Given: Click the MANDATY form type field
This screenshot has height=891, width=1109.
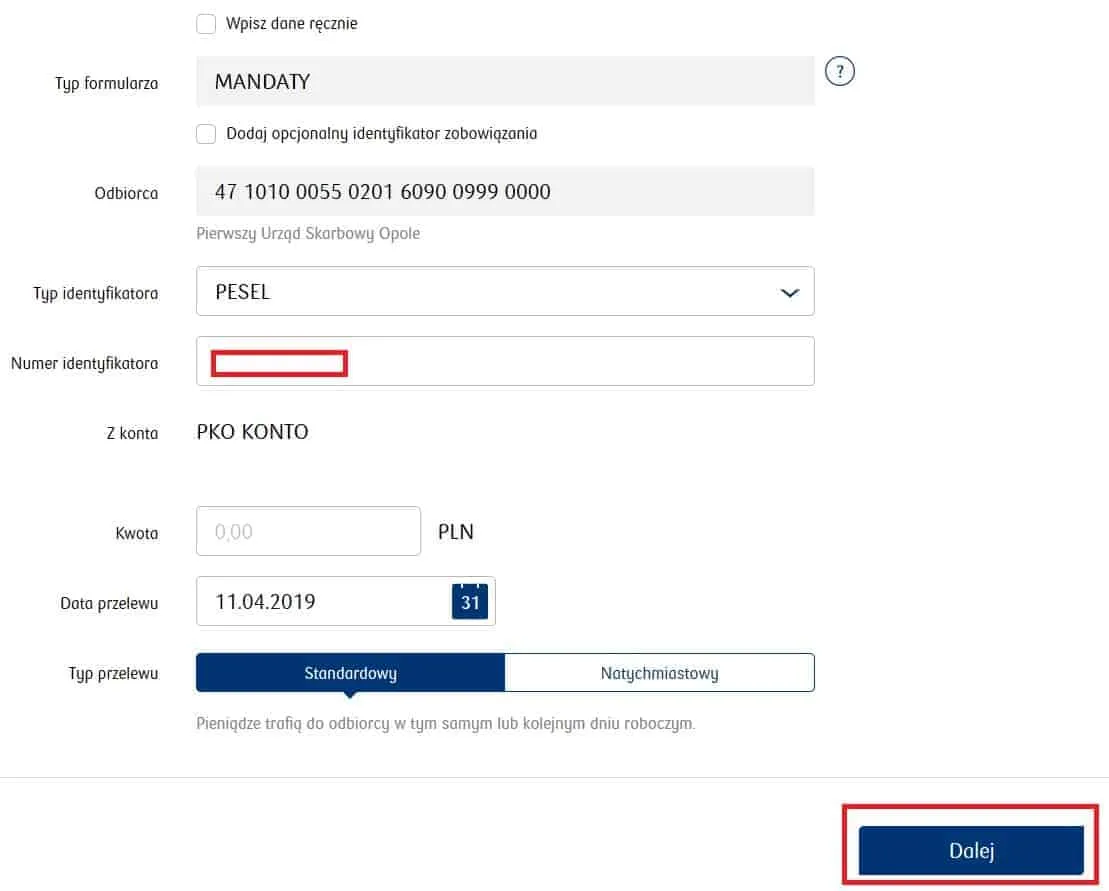Looking at the screenshot, I should (x=505, y=81).
